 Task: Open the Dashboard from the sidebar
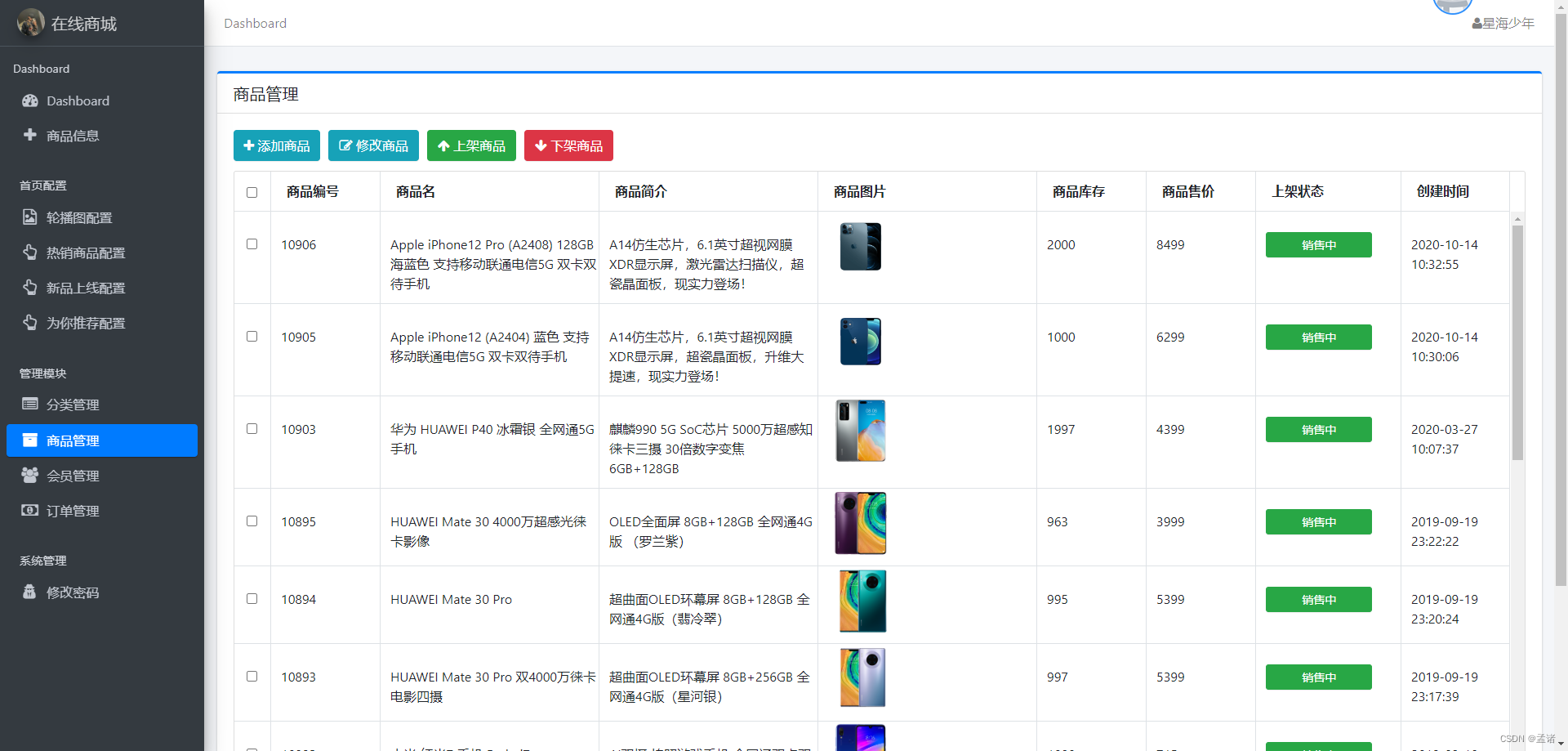click(78, 101)
